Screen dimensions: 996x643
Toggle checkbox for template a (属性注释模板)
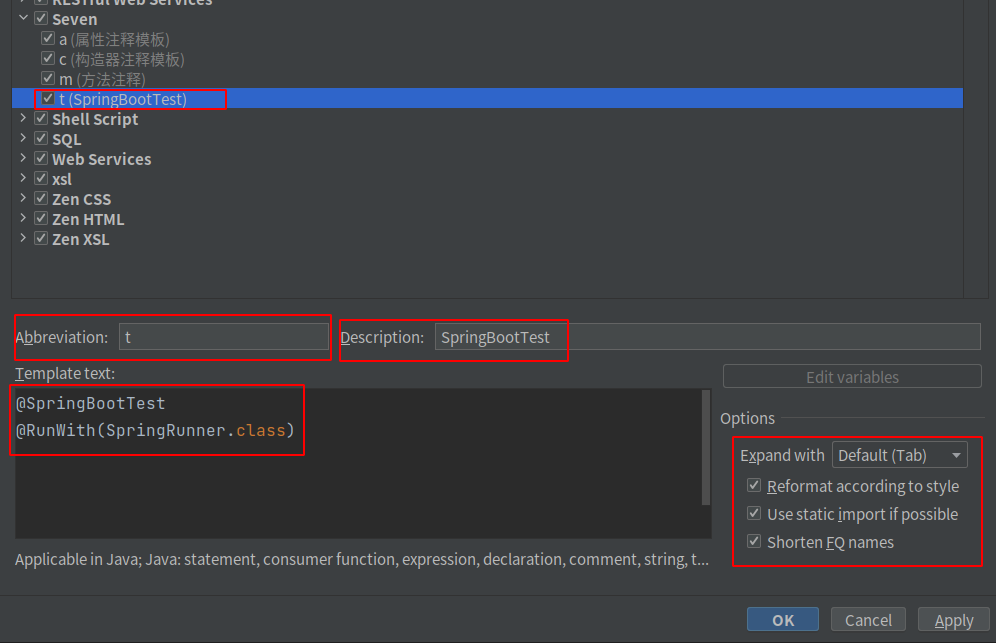(48, 38)
